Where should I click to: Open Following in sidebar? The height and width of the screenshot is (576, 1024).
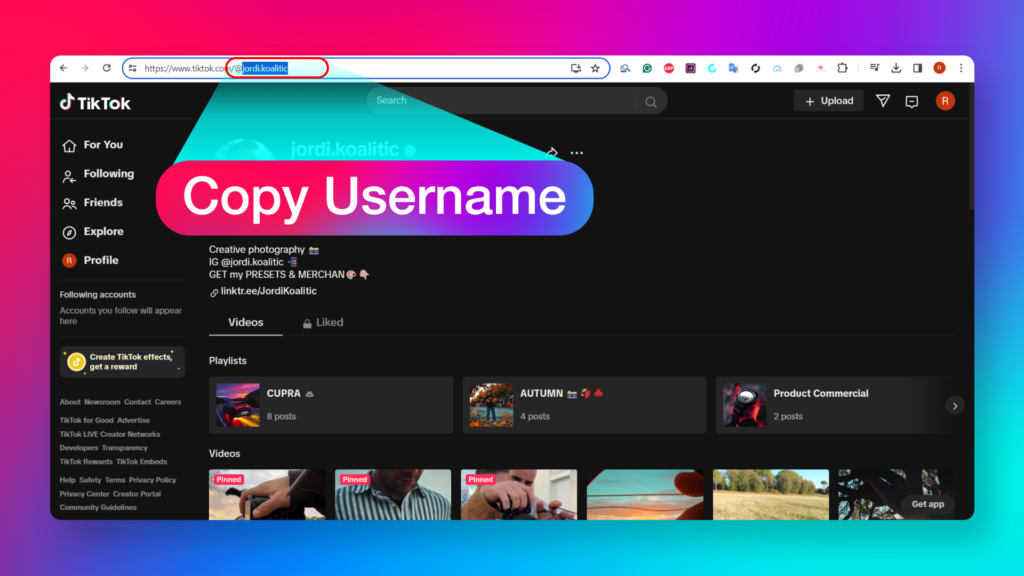tap(98, 174)
